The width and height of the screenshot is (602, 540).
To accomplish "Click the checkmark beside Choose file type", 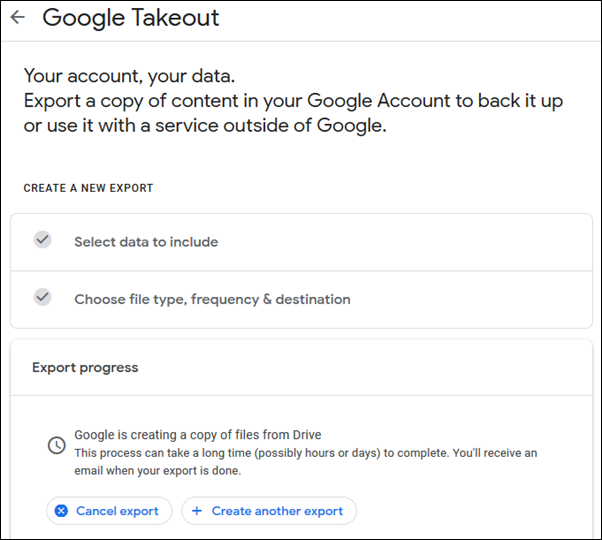I will [x=43, y=297].
